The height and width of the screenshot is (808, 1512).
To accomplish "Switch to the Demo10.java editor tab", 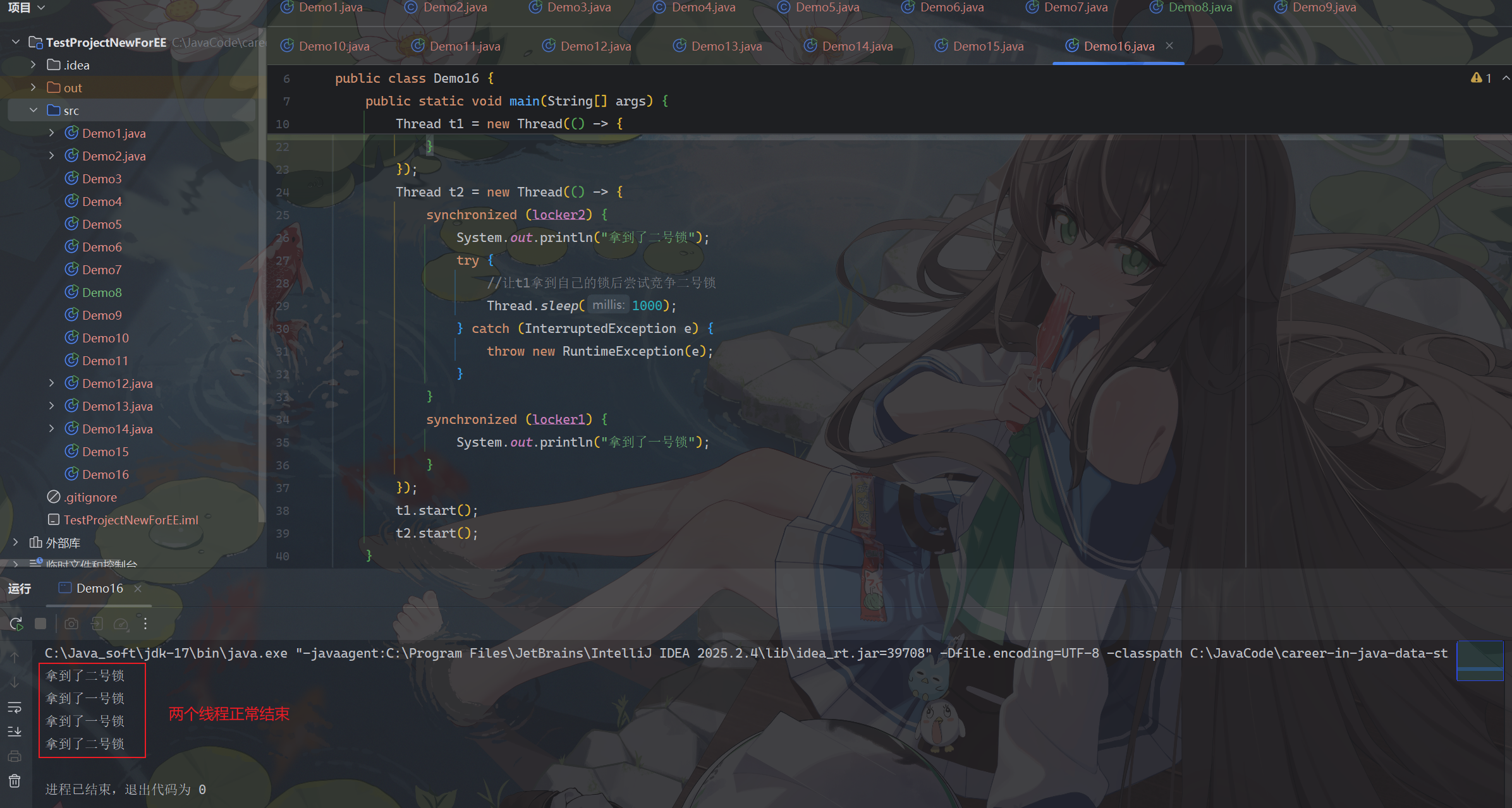I will 333,46.
